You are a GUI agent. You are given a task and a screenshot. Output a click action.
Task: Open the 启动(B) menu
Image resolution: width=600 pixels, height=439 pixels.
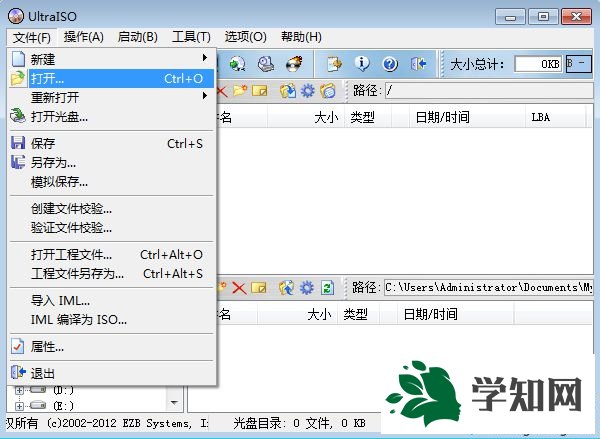[138, 37]
